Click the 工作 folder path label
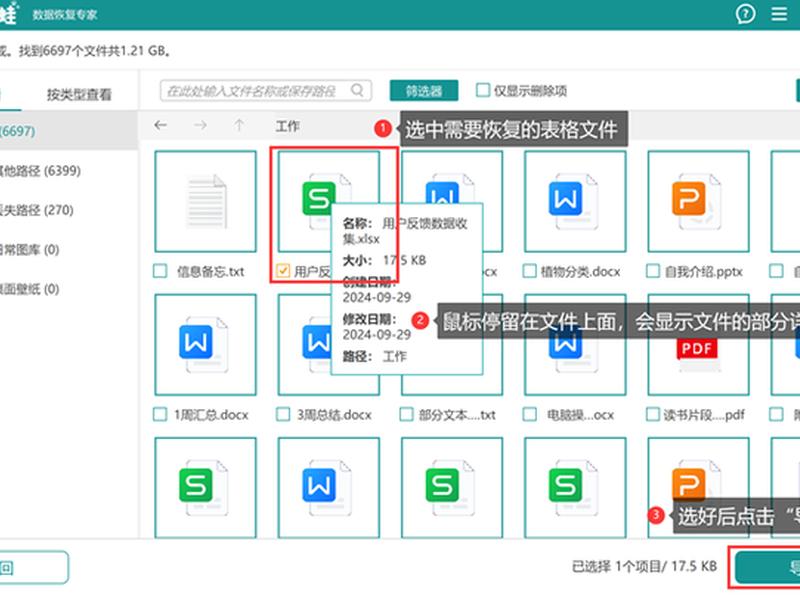The width and height of the screenshot is (800, 600). click(288, 126)
